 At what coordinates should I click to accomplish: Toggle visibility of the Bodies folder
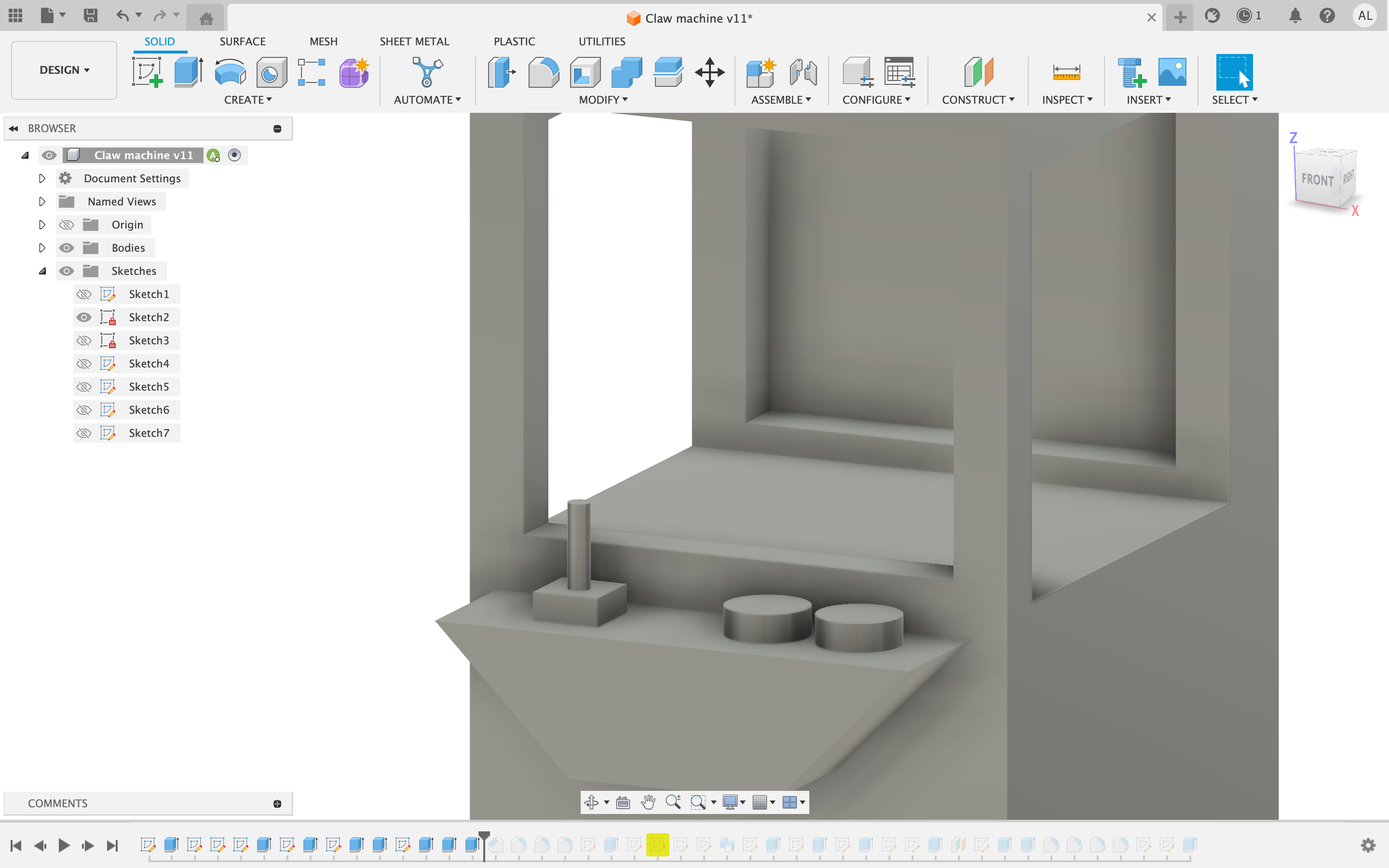(67, 248)
